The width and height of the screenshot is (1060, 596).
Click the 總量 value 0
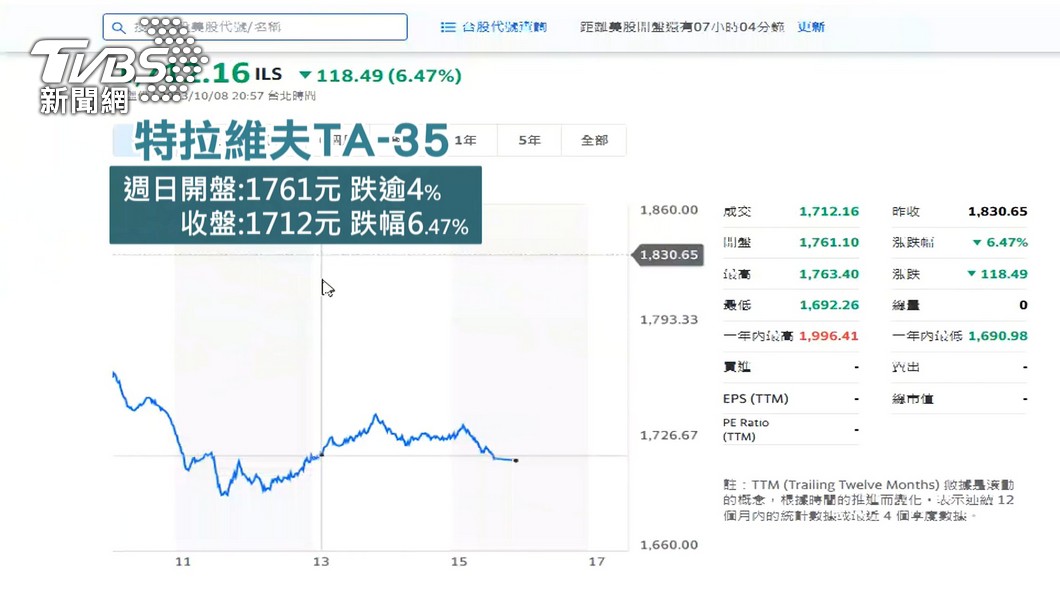click(1023, 305)
